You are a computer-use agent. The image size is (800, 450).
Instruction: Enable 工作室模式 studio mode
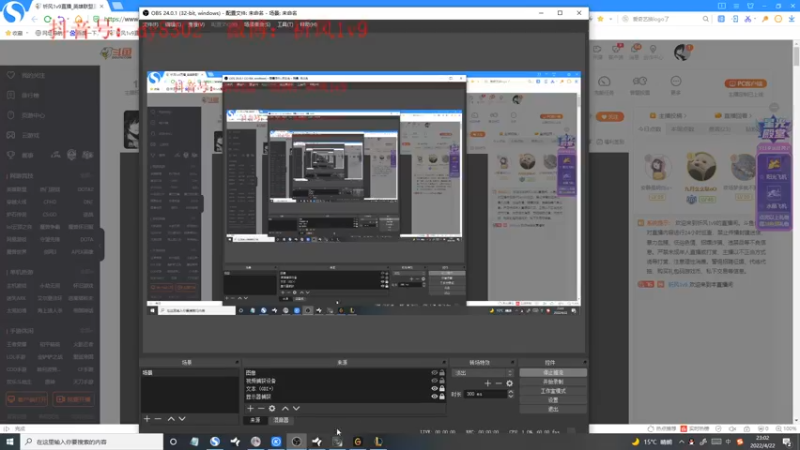[553, 391]
